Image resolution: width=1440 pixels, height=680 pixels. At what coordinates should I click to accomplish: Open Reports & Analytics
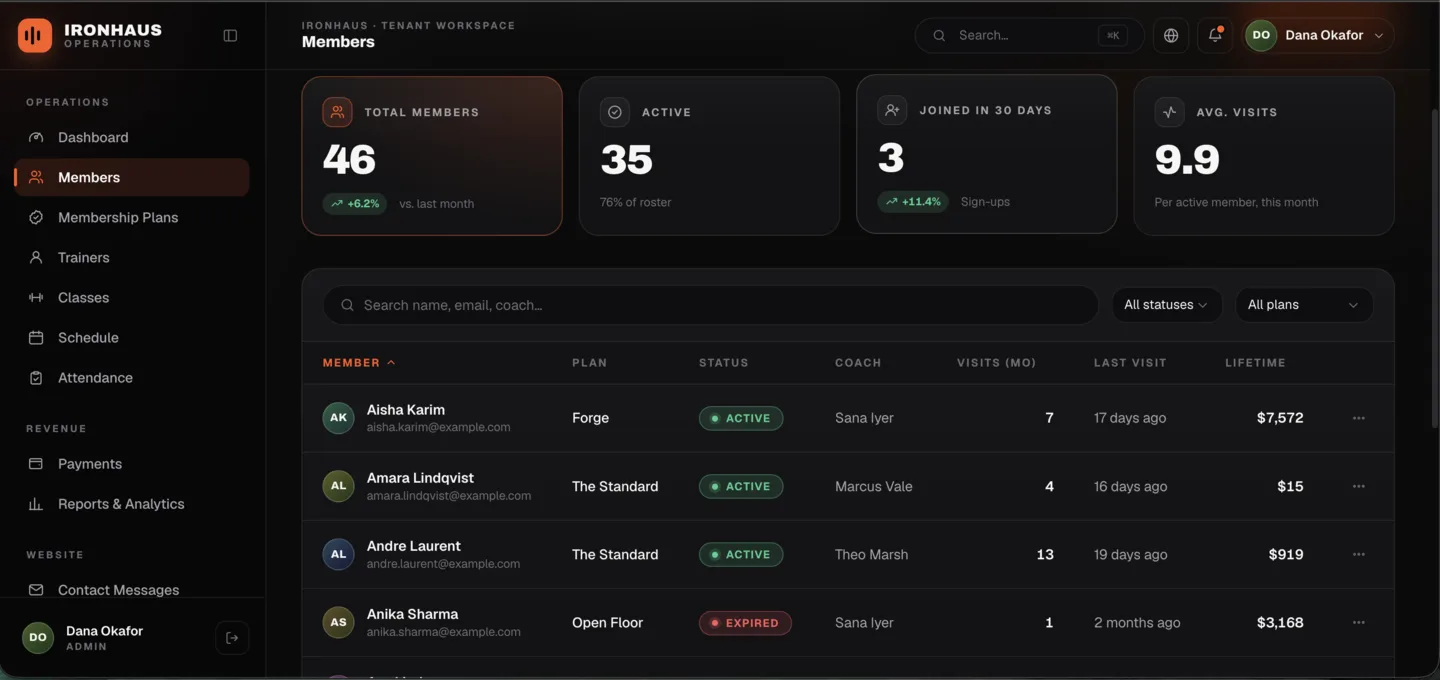click(132, 504)
